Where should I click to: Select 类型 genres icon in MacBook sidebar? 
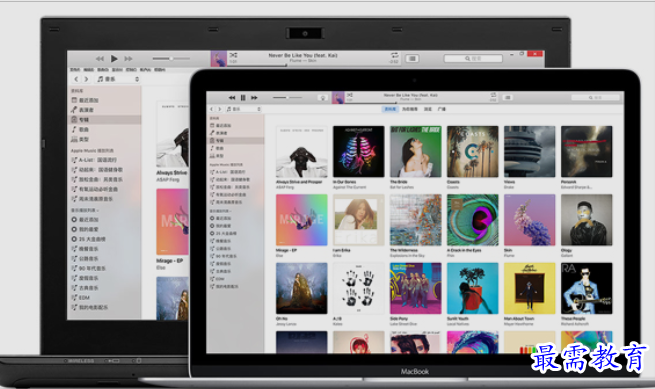pyautogui.click(x=212, y=156)
